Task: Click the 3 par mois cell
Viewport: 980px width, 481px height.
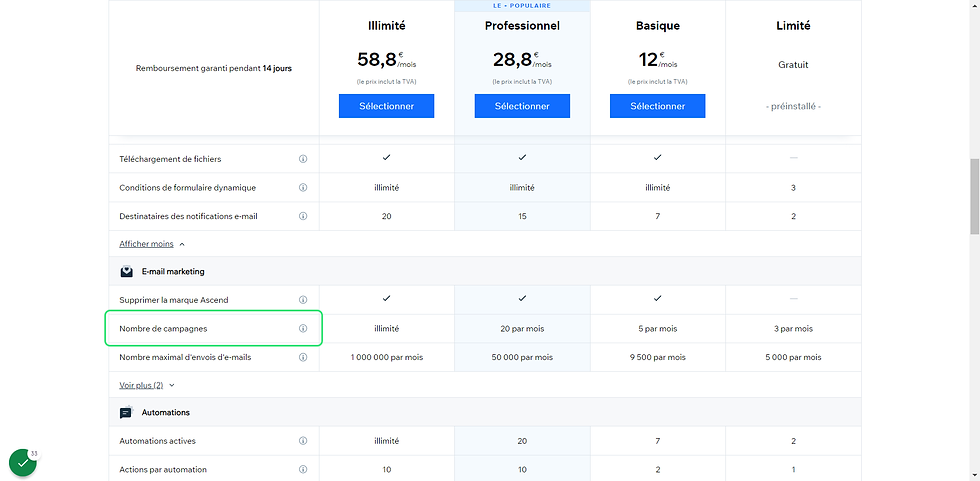Action: (x=793, y=329)
